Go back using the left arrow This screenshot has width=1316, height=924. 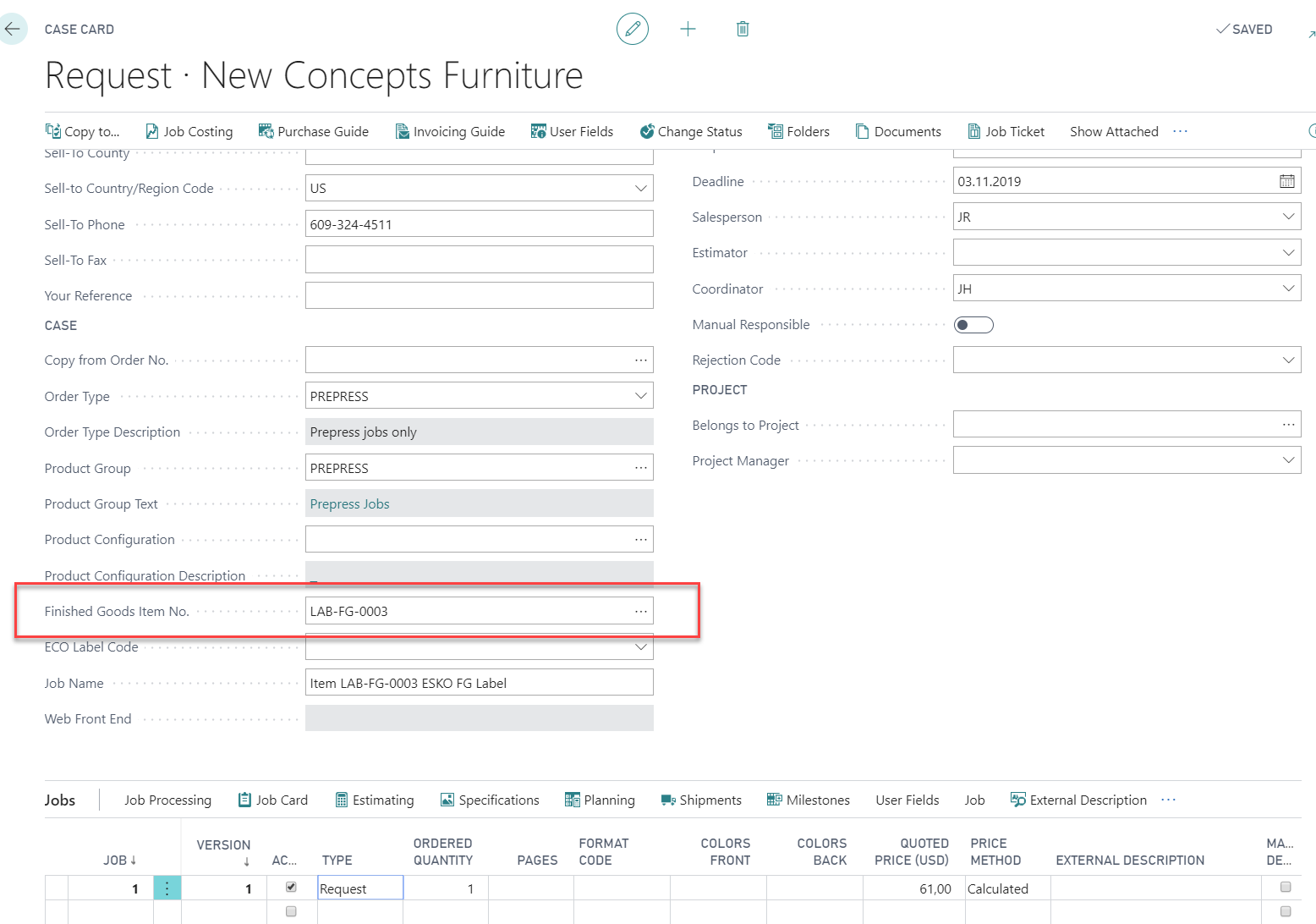pyautogui.click(x=13, y=29)
